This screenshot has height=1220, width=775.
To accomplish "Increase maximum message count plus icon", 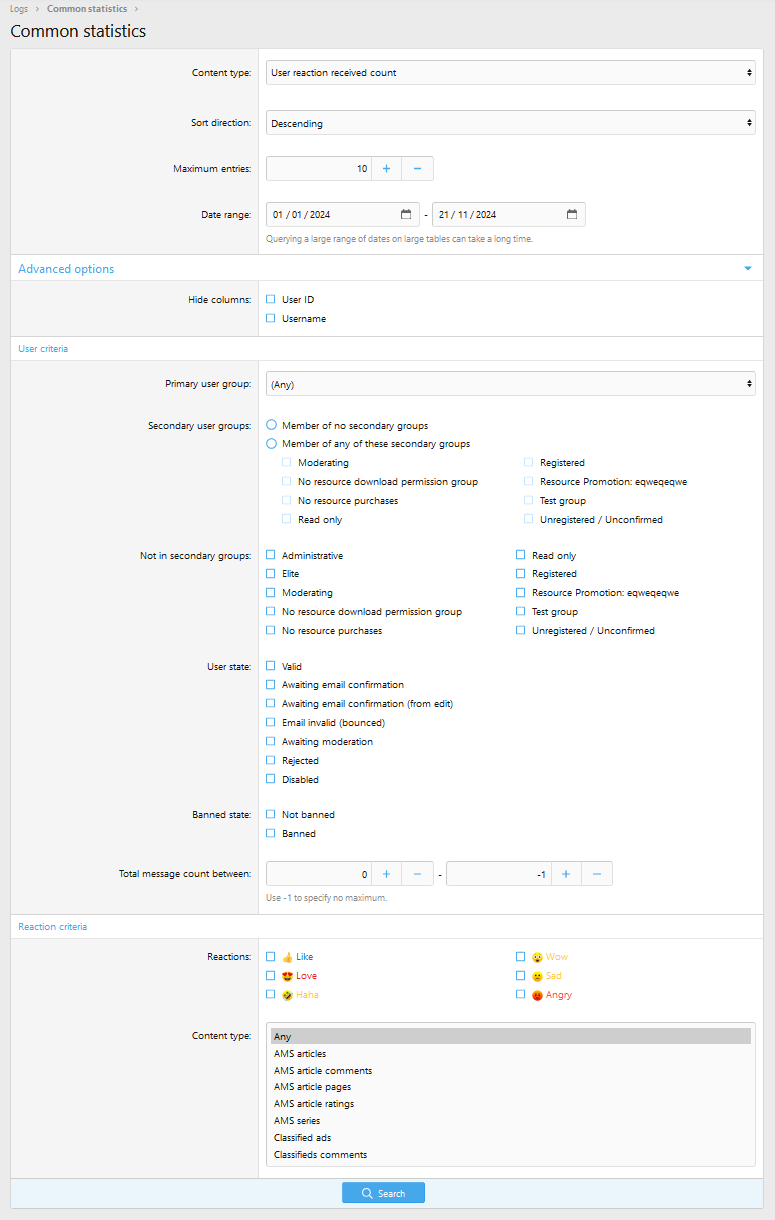I will click(566, 874).
